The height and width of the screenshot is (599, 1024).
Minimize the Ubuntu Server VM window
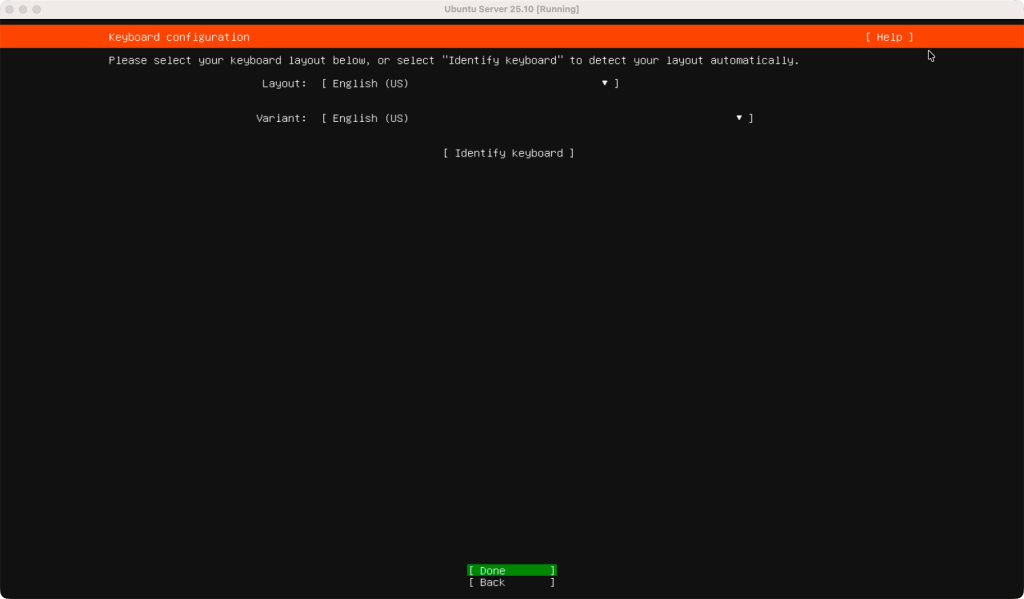(x=23, y=9)
